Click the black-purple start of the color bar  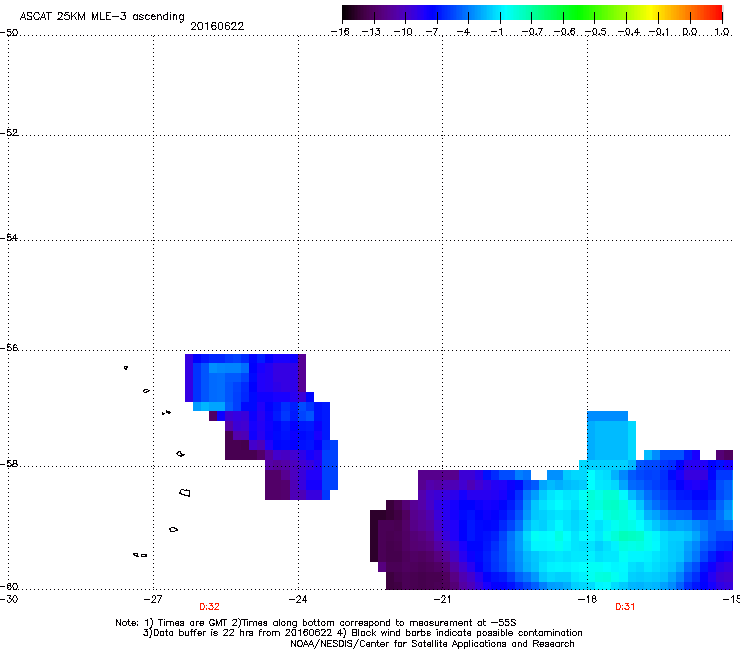click(x=350, y=13)
